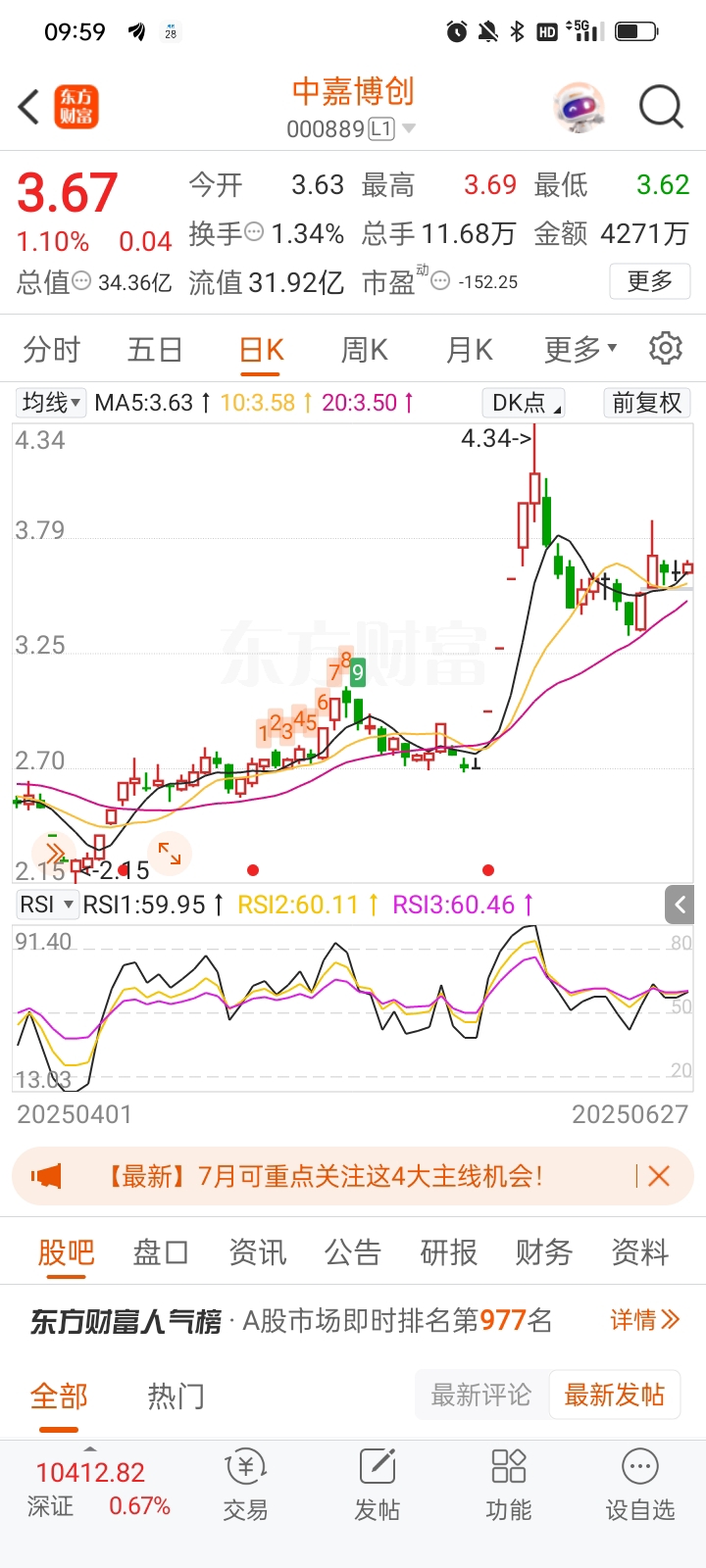Tap the info icon next to 市盈
The image size is (706, 1568).
pos(440,281)
